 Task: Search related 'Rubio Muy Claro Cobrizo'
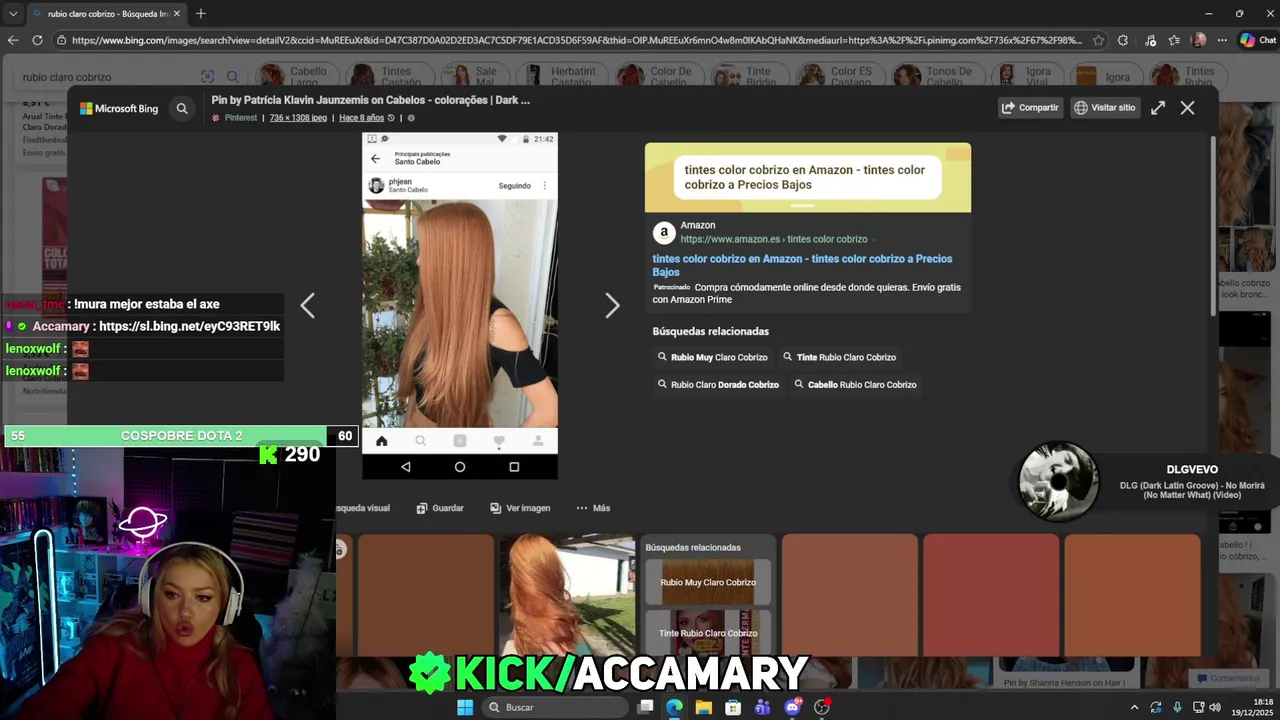click(712, 357)
